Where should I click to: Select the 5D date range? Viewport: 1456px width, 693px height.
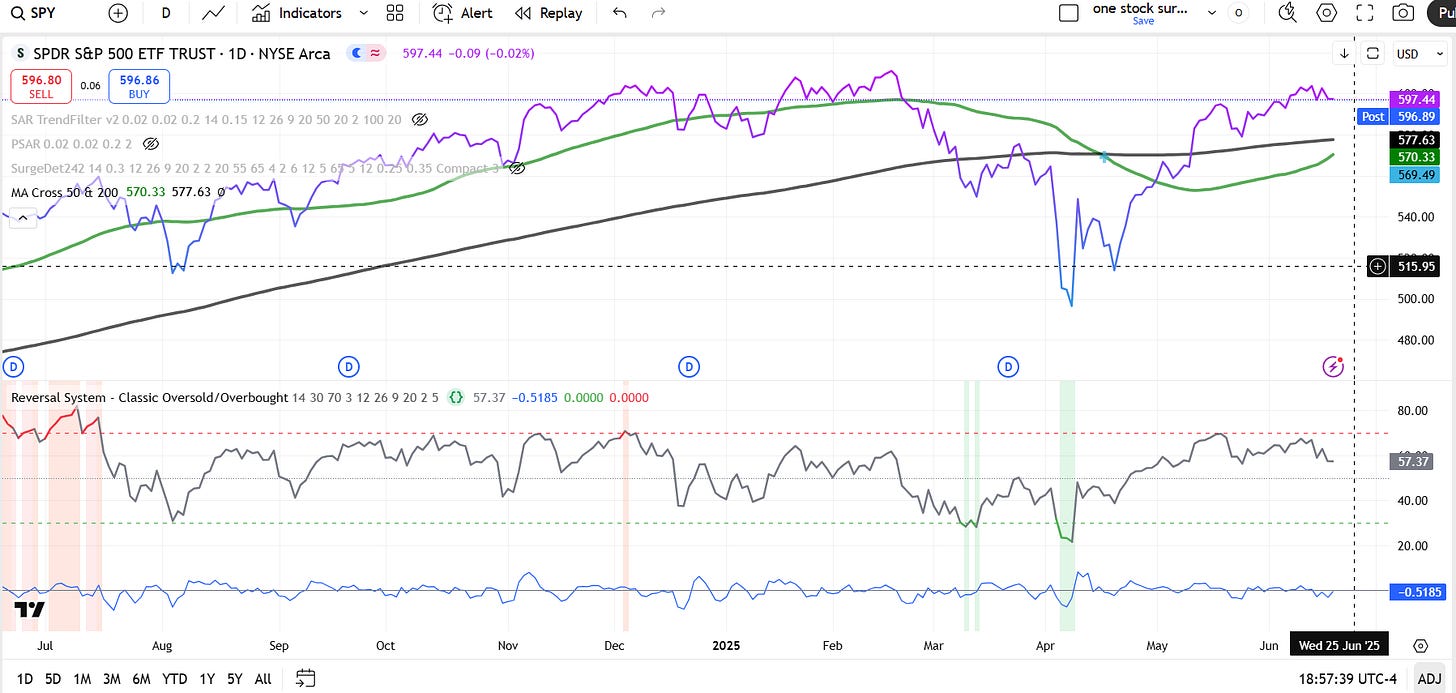pos(53,679)
